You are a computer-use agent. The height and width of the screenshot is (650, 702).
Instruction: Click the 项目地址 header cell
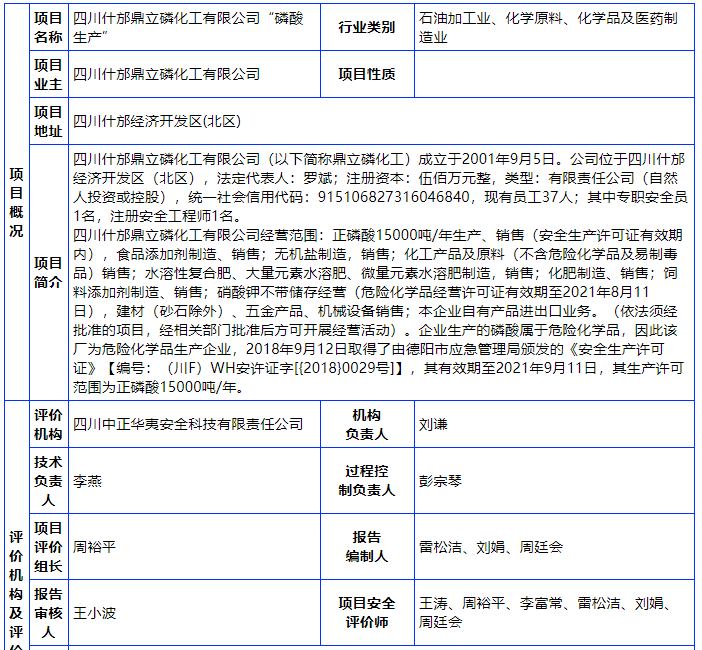tap(48, 121)
